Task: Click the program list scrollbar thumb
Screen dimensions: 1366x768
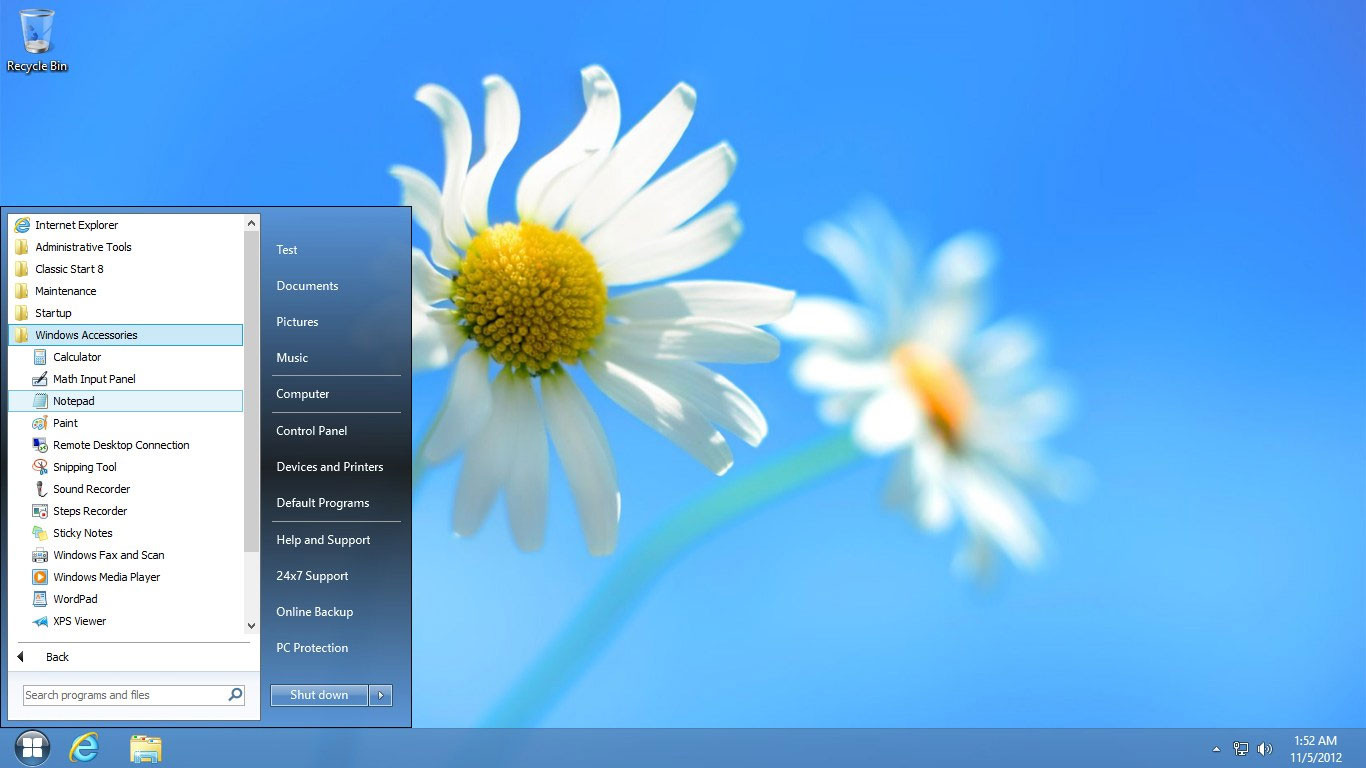Action: (x=251, y=392)
